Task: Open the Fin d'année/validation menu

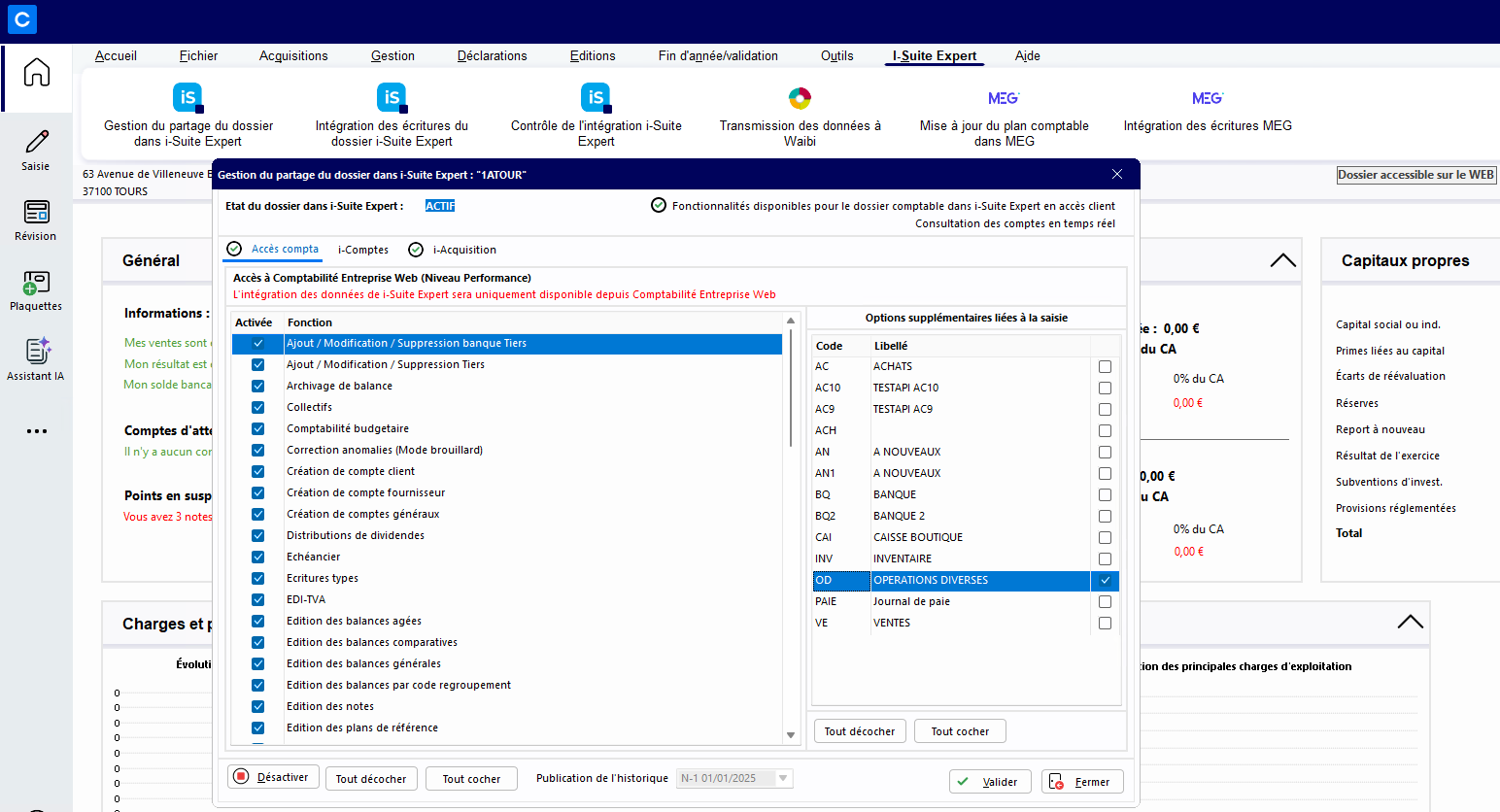Action: (x=718, y=56)
